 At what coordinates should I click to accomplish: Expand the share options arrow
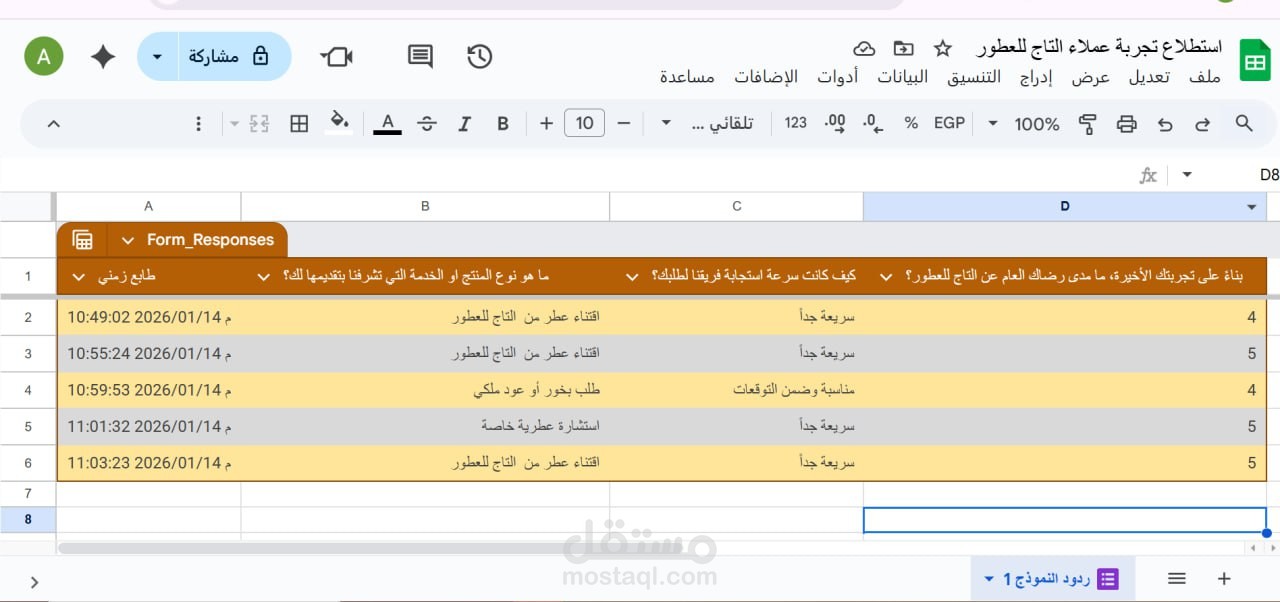[156, 56]
